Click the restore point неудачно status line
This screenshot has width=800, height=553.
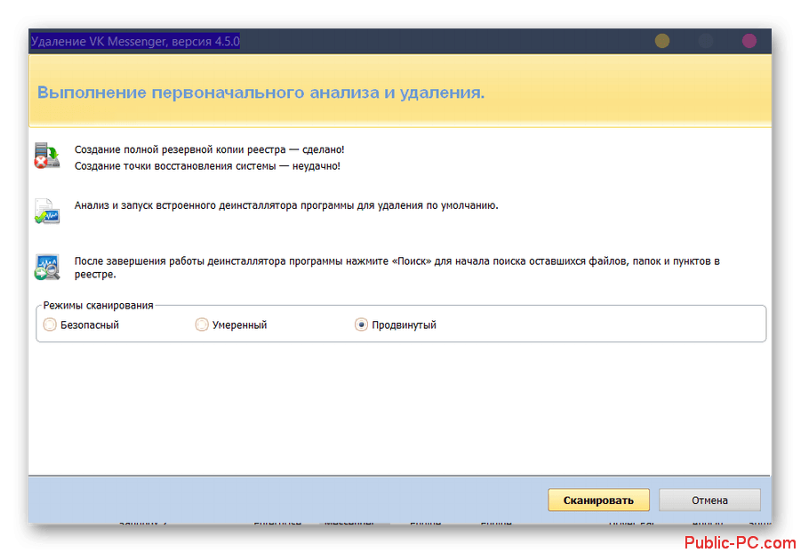tap(207, 166)
